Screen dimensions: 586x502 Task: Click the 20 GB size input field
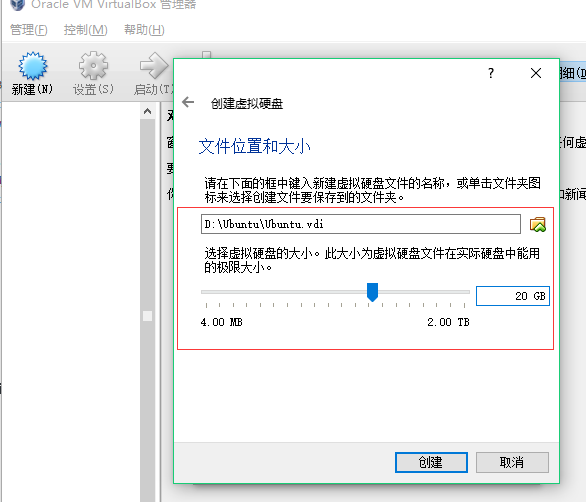point(513,296)
